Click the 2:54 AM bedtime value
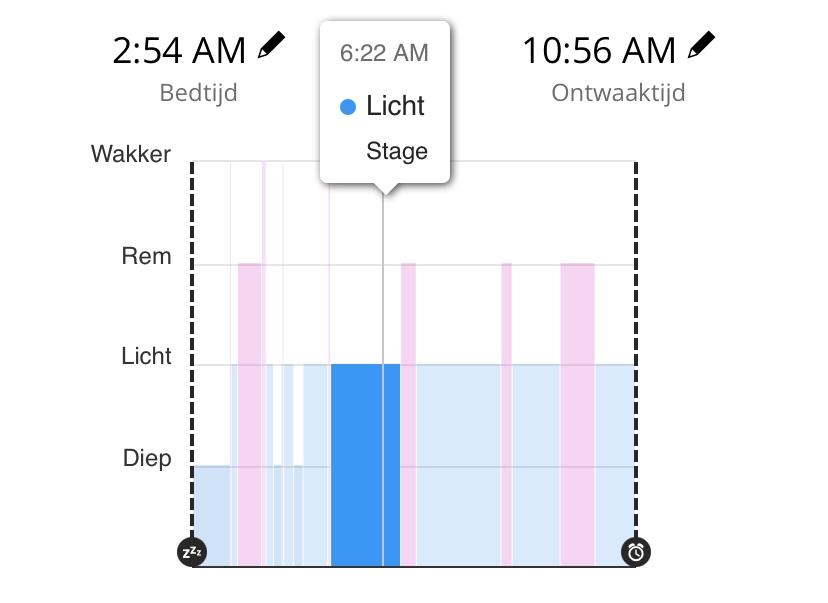 [x=180, y=51]
